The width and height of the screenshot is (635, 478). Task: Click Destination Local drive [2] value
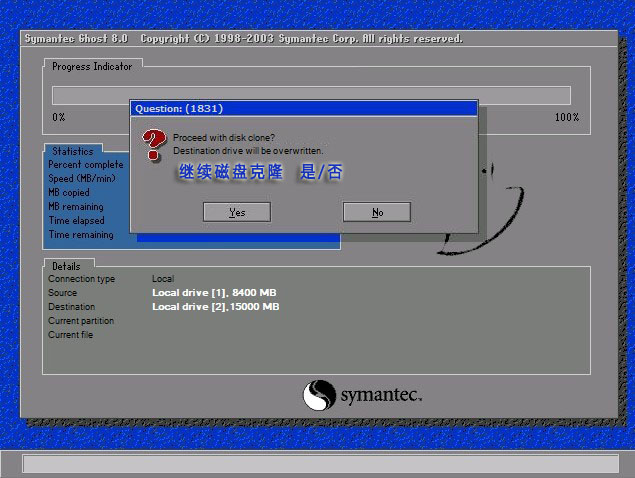point(215,306)
